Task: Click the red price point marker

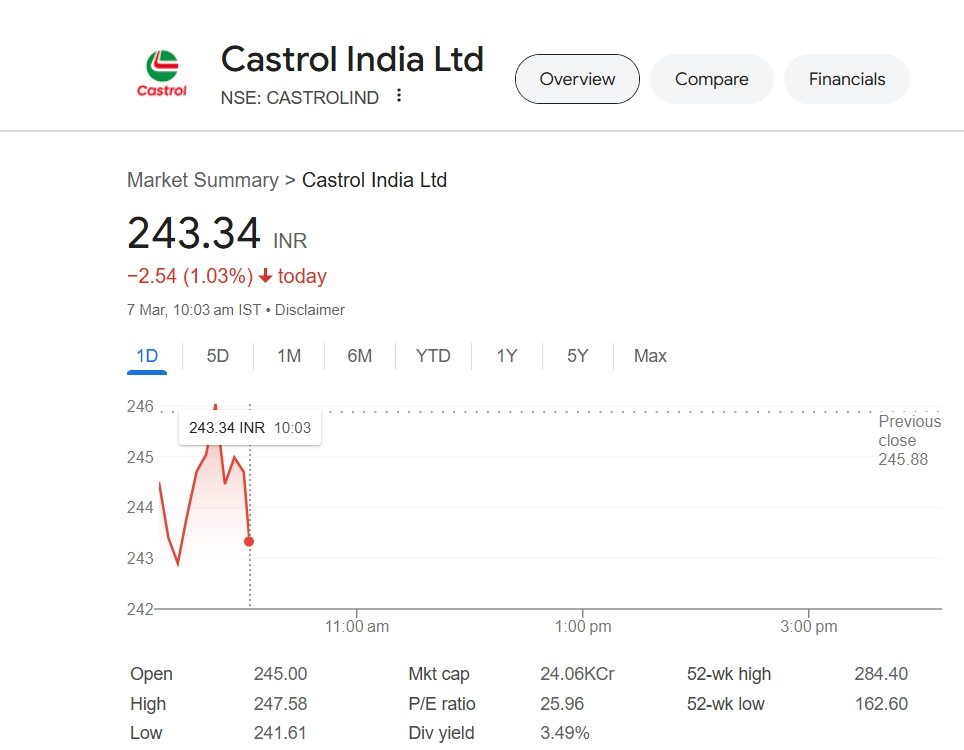Action: [249, 541]
